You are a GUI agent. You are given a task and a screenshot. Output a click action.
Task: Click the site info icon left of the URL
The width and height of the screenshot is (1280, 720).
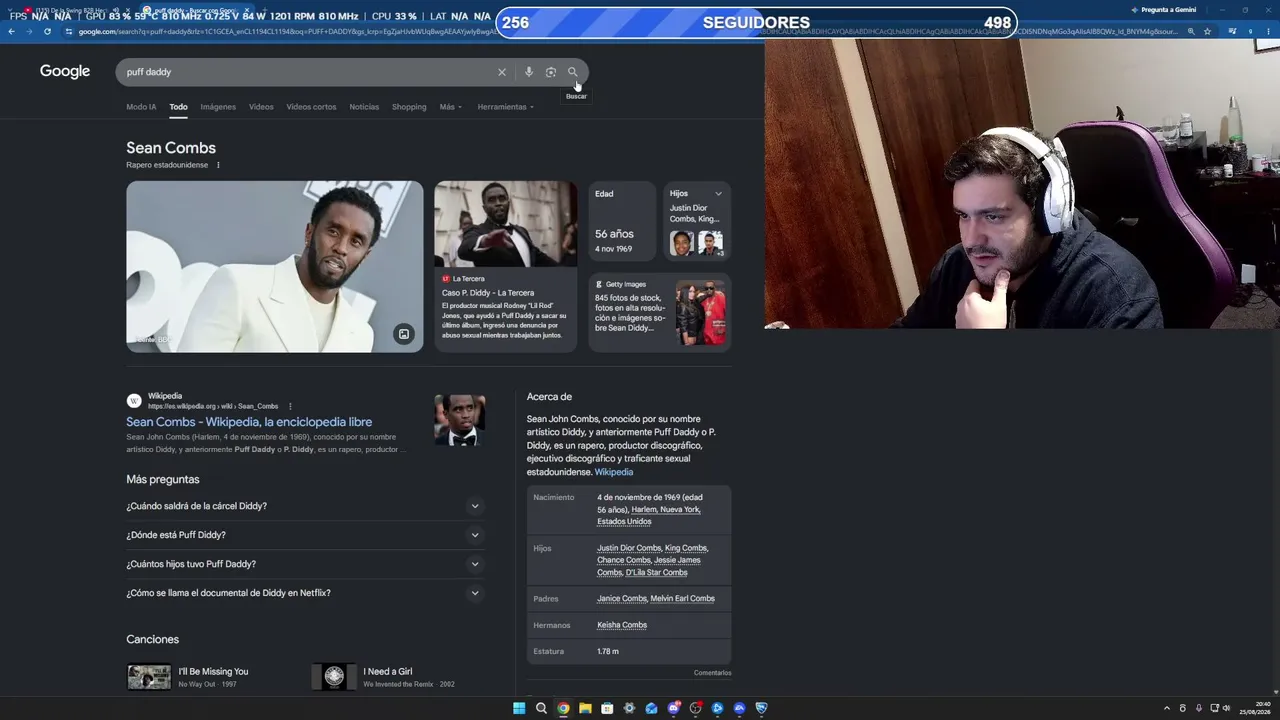70,31
